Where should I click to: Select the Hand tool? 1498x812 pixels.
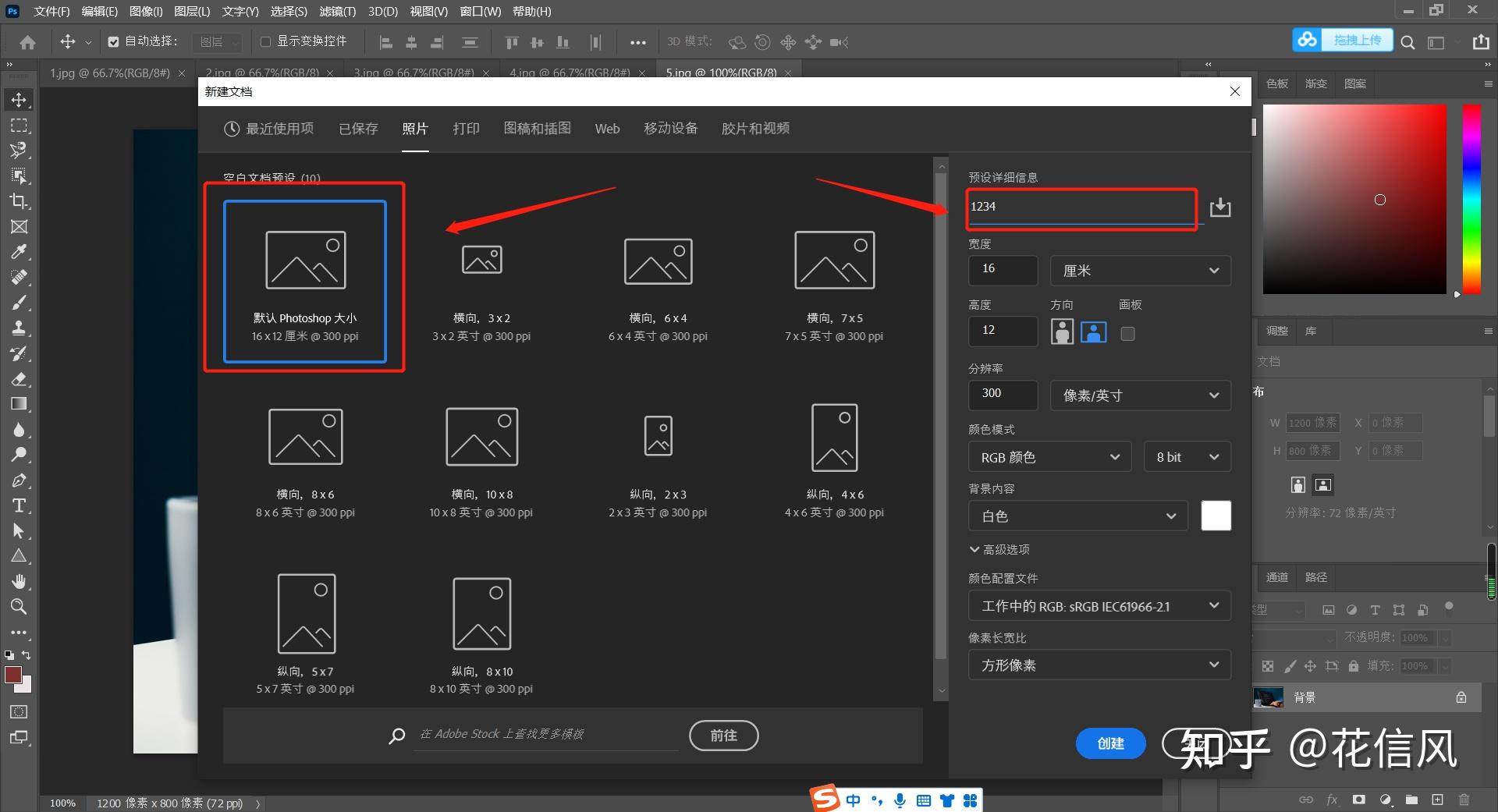[x=20, y=581]
